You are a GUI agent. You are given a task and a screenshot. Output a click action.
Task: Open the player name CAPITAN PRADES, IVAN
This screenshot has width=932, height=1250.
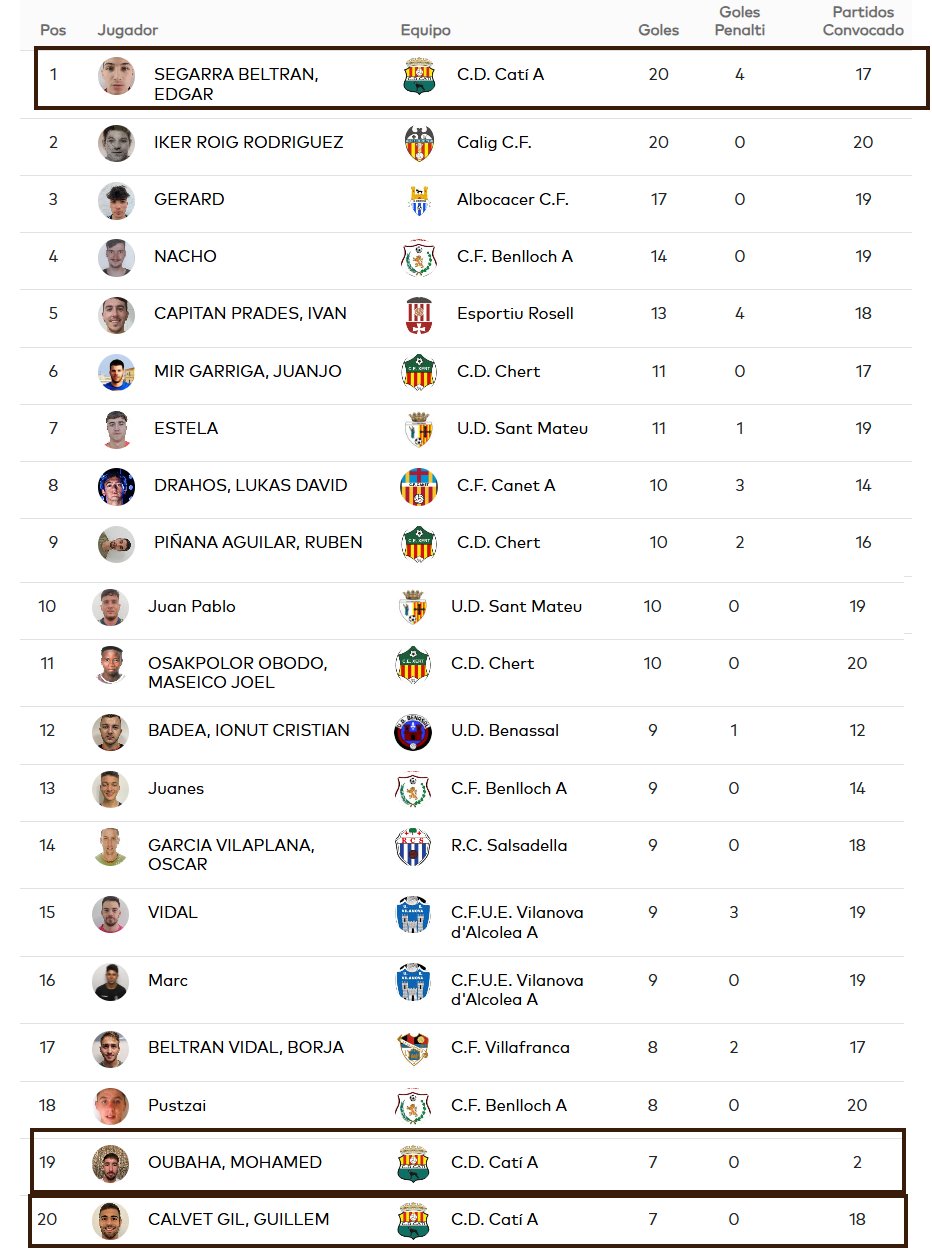click(x=250, y=314)
